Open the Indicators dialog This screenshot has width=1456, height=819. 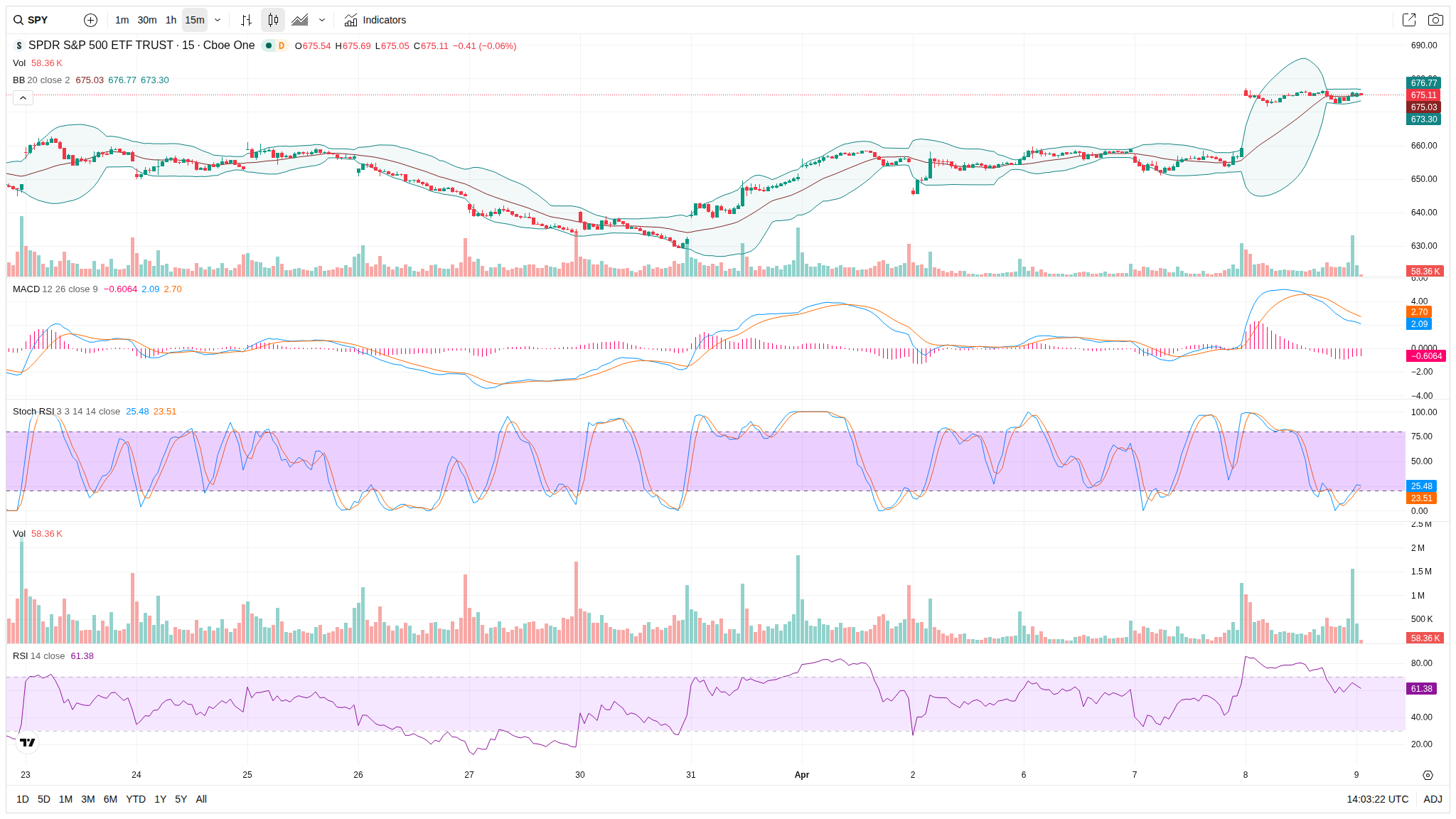click(x=375, y=20)
